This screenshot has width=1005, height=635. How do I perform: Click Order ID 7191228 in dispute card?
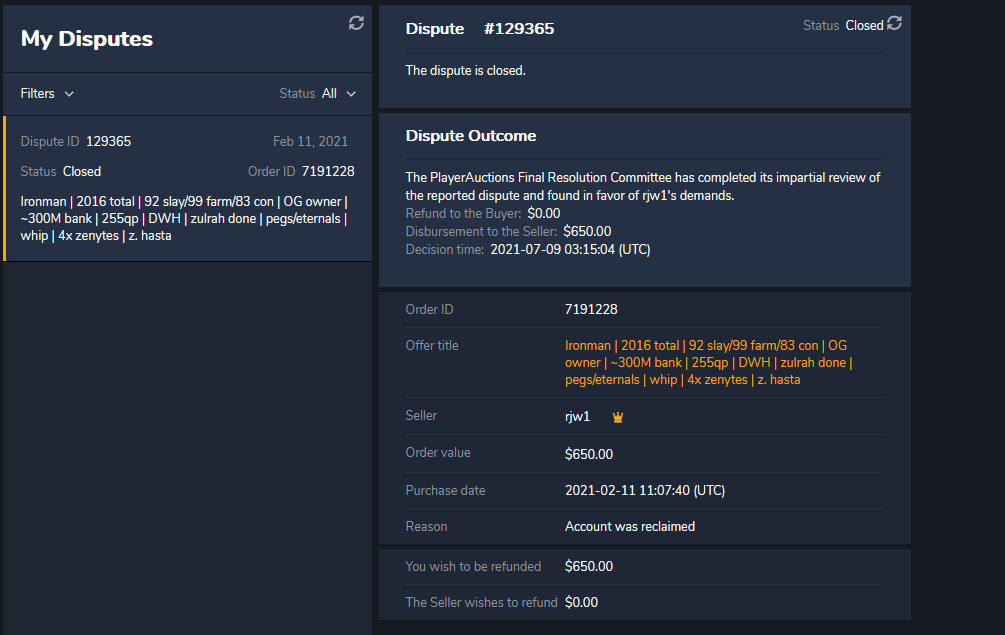[327, 172]
